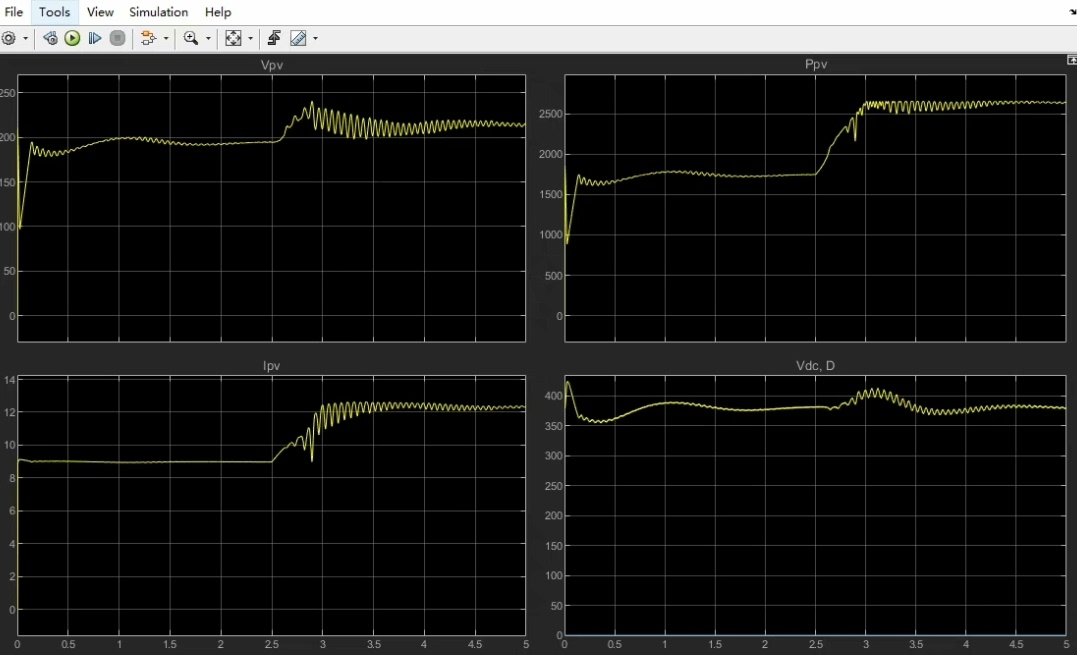Click the 2.5 x-axis tick under Ipv plot

[272, 644]
